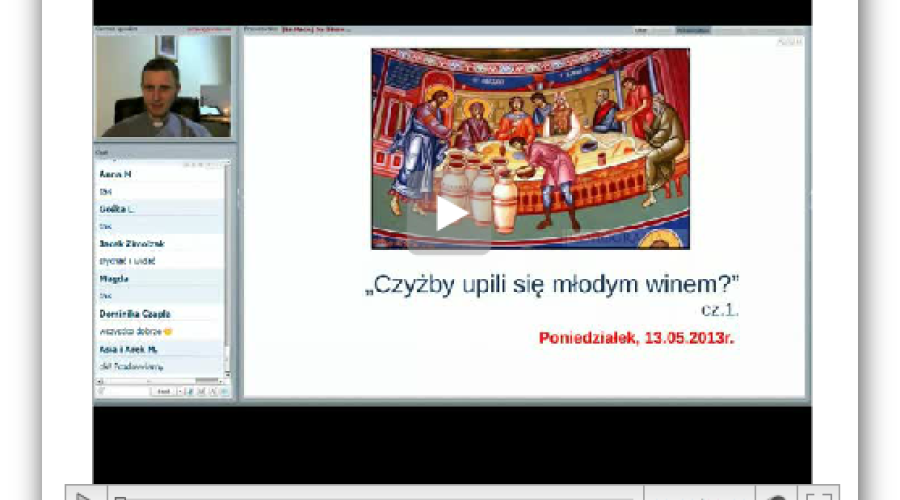Click the left arrow of the chat horizontal scrollbar

point(100,381)
